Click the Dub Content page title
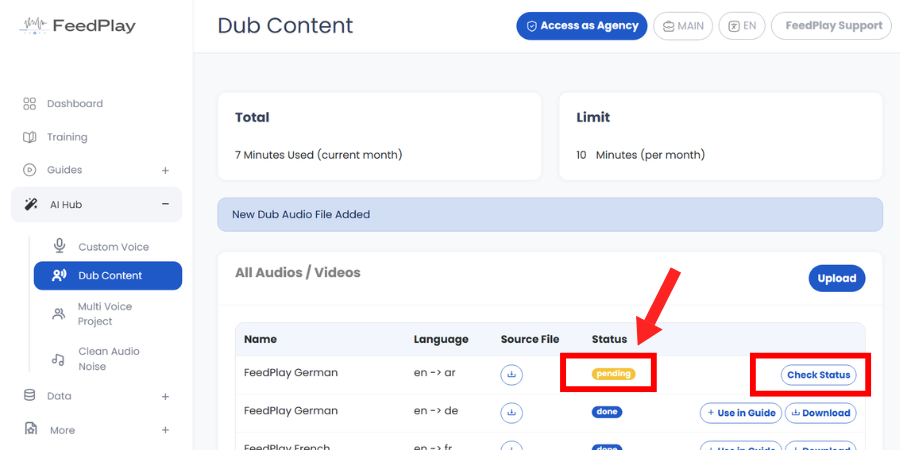The width and height of the screenshot is (900, 450). coord(285,26)
